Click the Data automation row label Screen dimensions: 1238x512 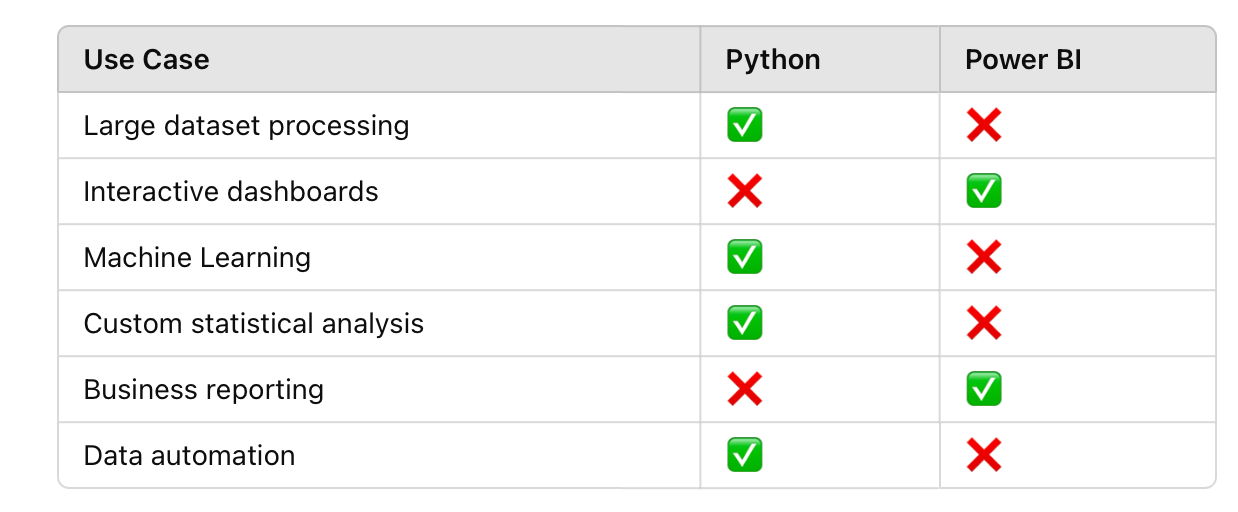[x=189, y=456]
